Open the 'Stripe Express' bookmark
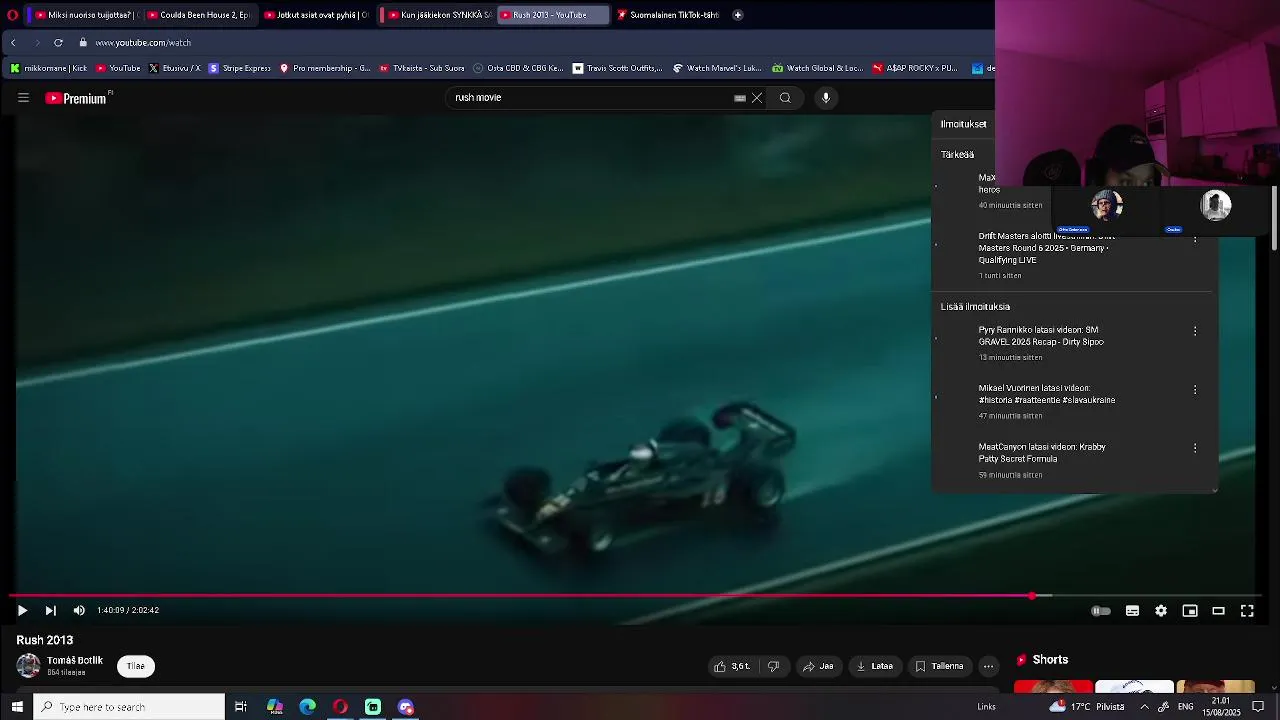 pos(239,68)
